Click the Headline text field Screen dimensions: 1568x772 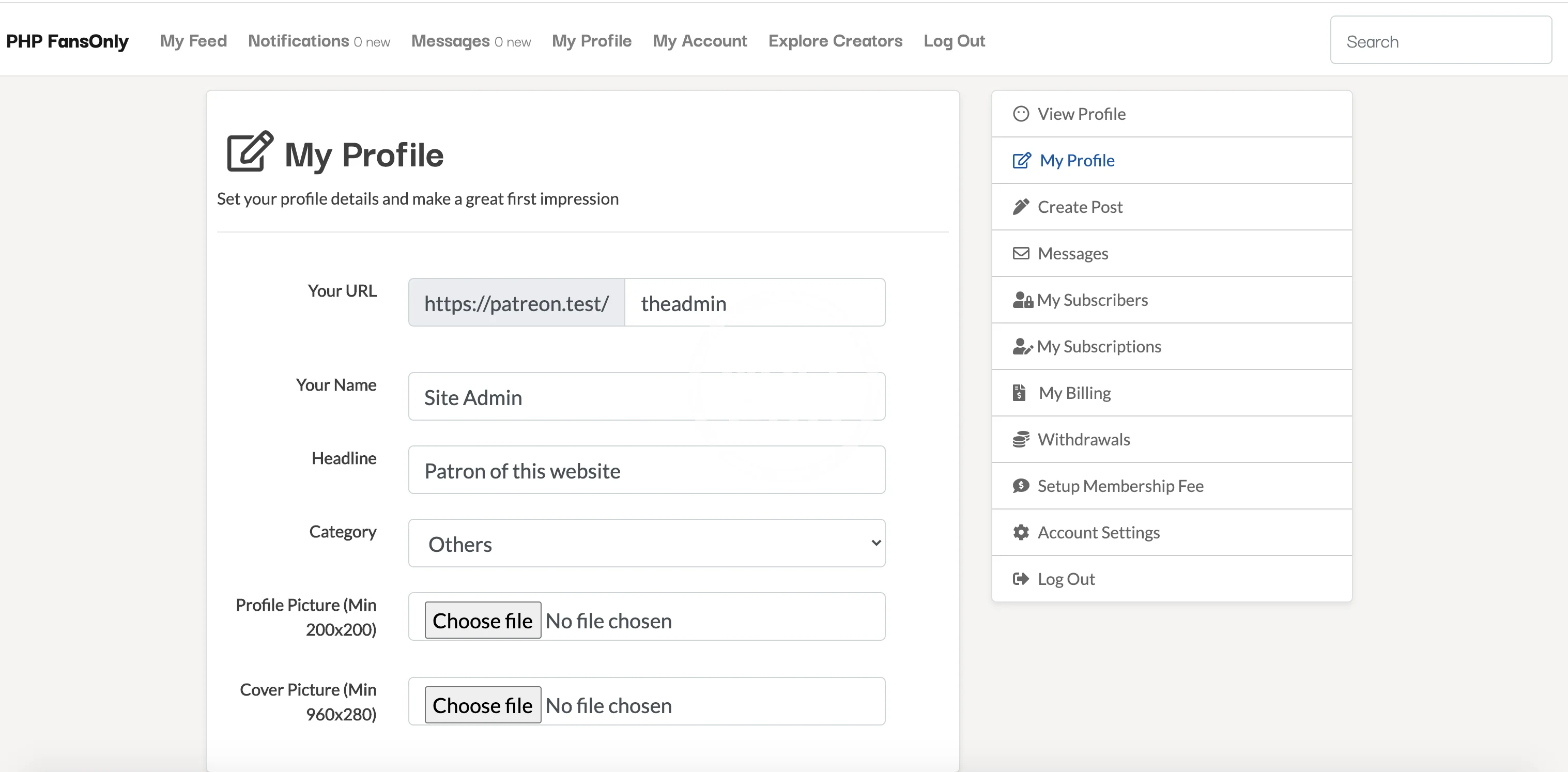tap(647, 470)
